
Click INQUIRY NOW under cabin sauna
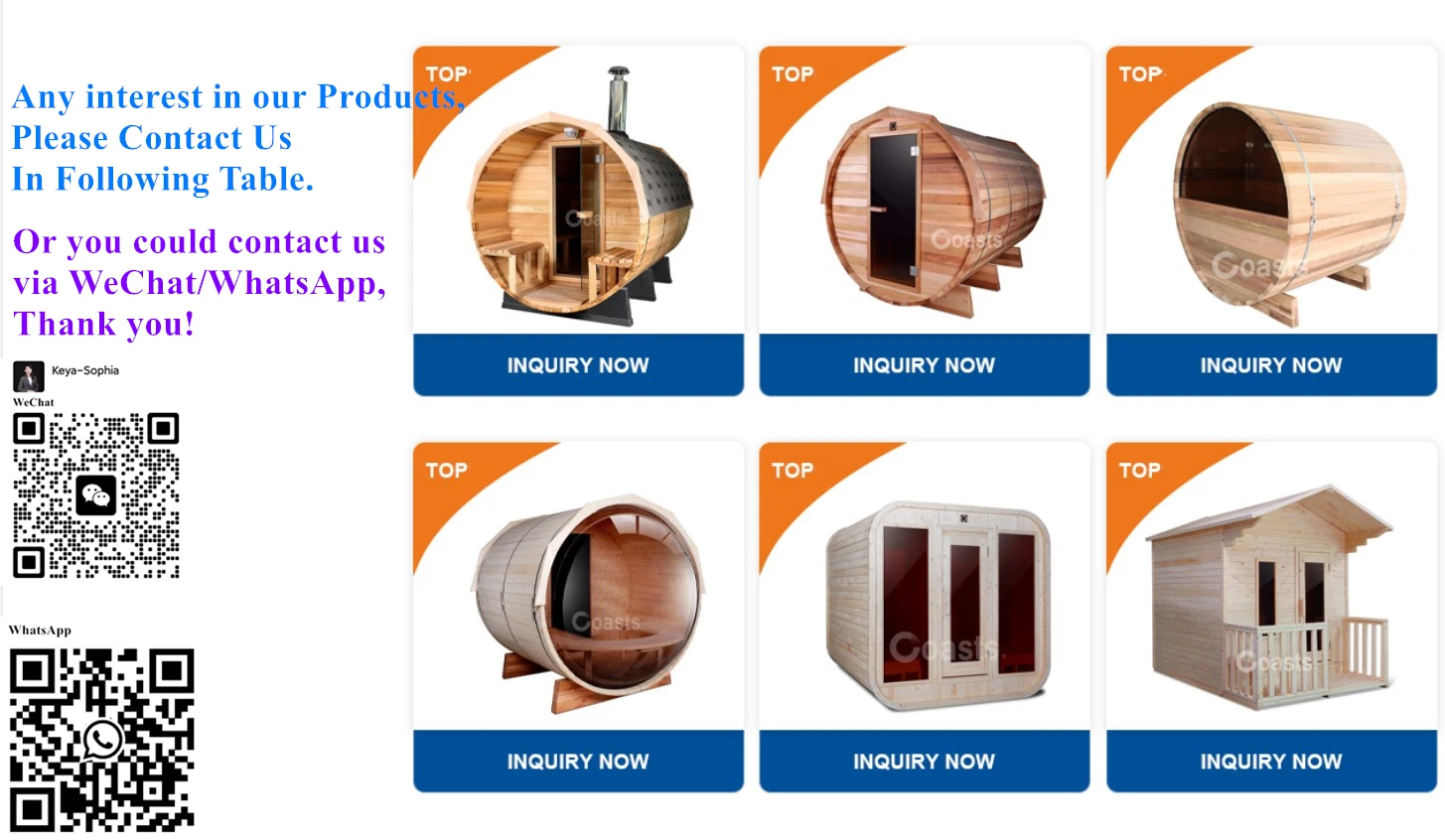1271,762
